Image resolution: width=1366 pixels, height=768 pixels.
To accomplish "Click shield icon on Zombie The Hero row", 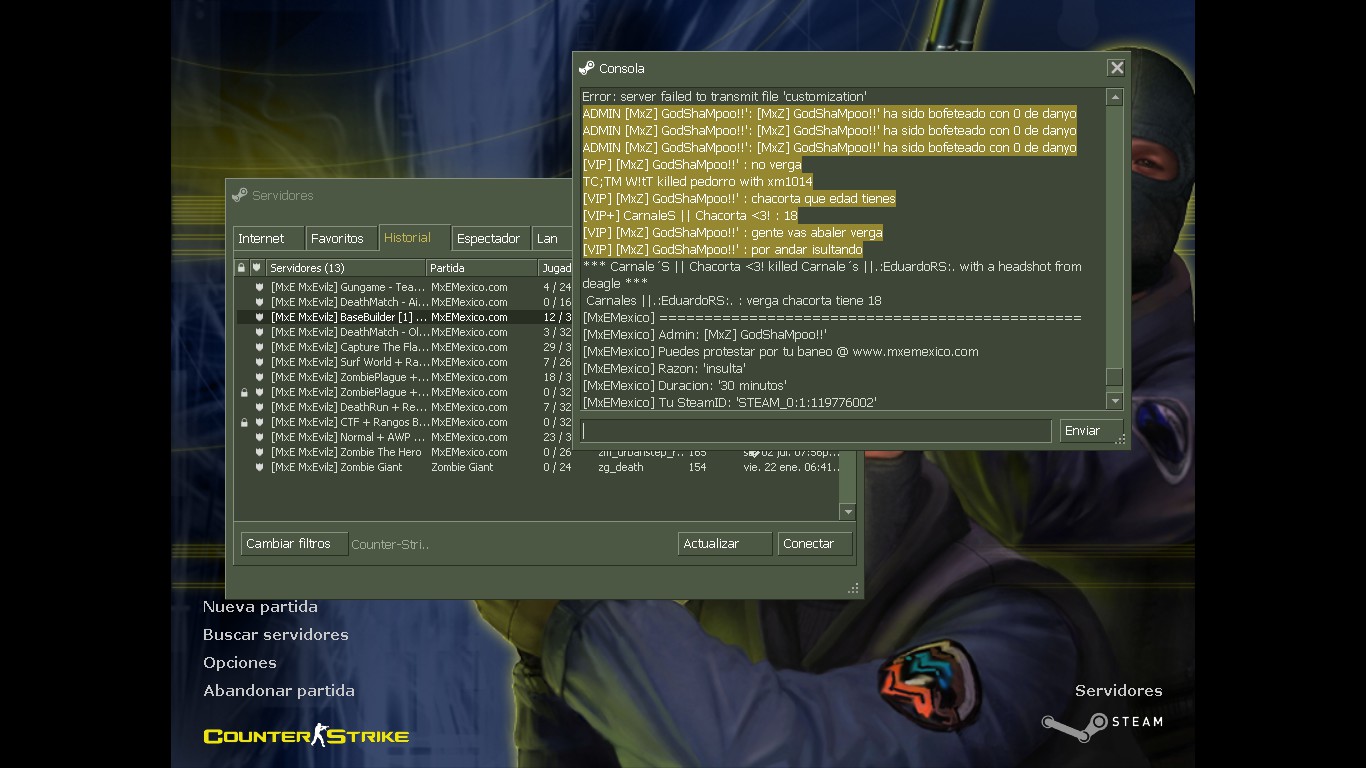I will pyautogui.click(x=259, y=452).
